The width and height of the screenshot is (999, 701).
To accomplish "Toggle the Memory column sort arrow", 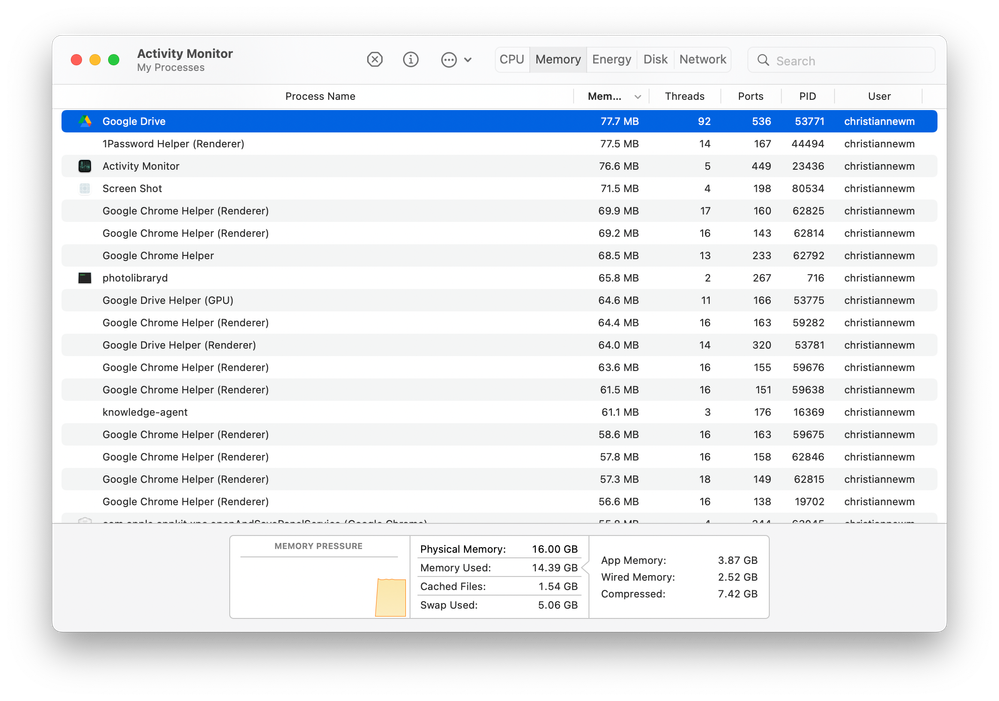I will [637, 97].
